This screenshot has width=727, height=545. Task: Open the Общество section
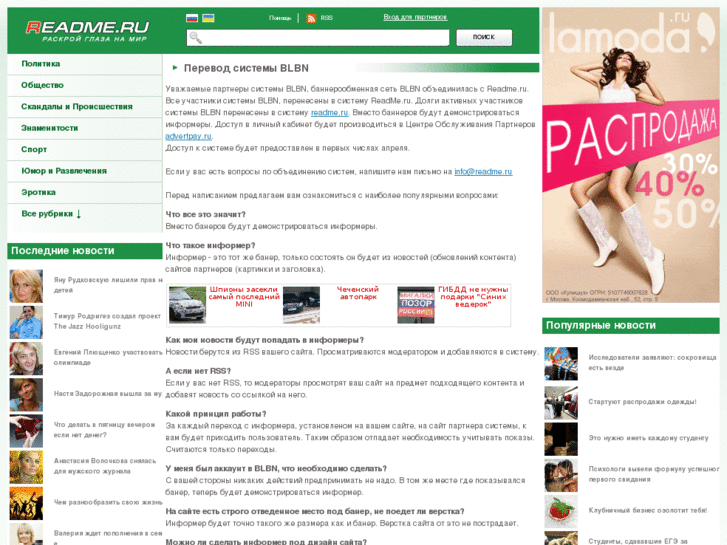42,85
